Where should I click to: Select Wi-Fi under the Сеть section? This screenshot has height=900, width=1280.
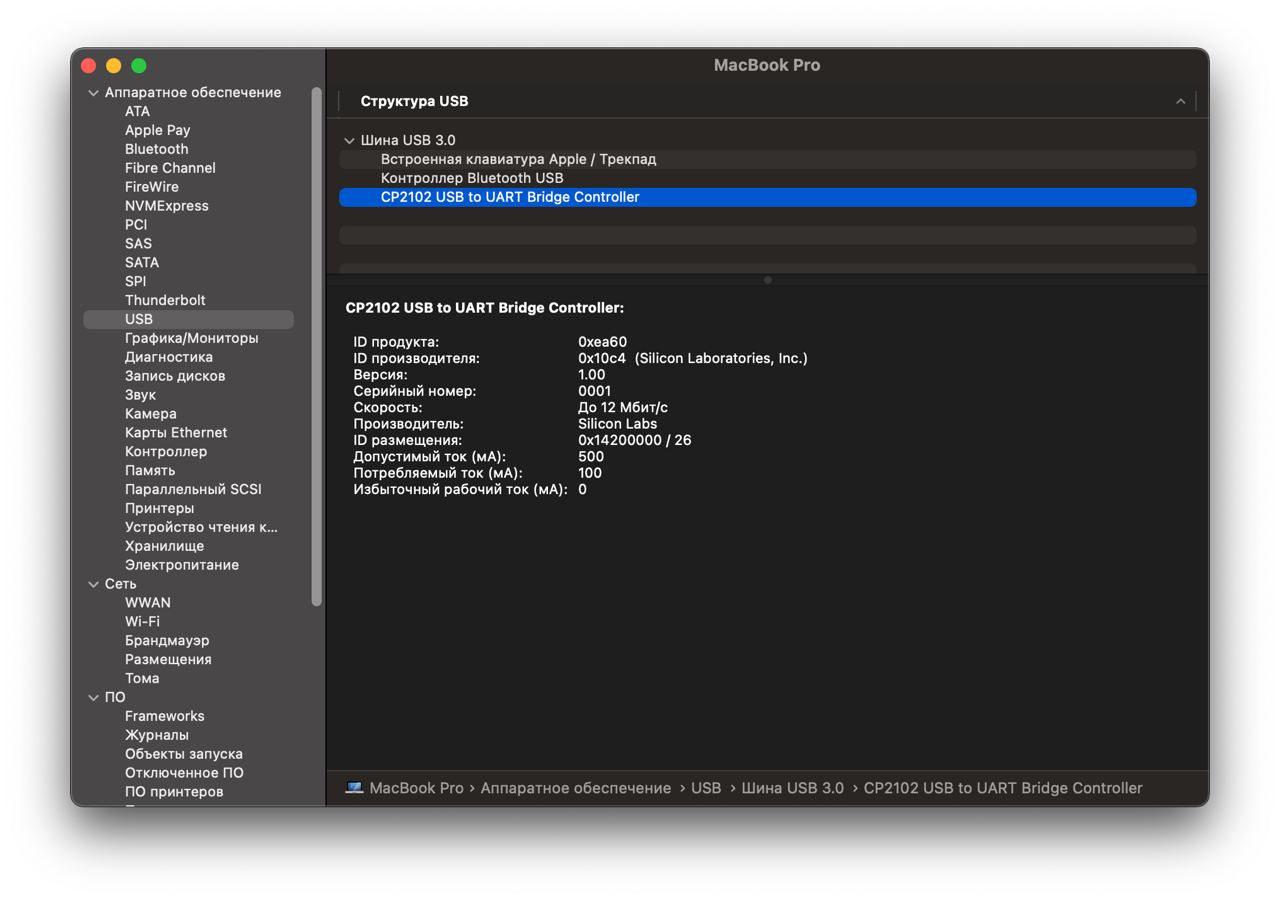(142, 621)
